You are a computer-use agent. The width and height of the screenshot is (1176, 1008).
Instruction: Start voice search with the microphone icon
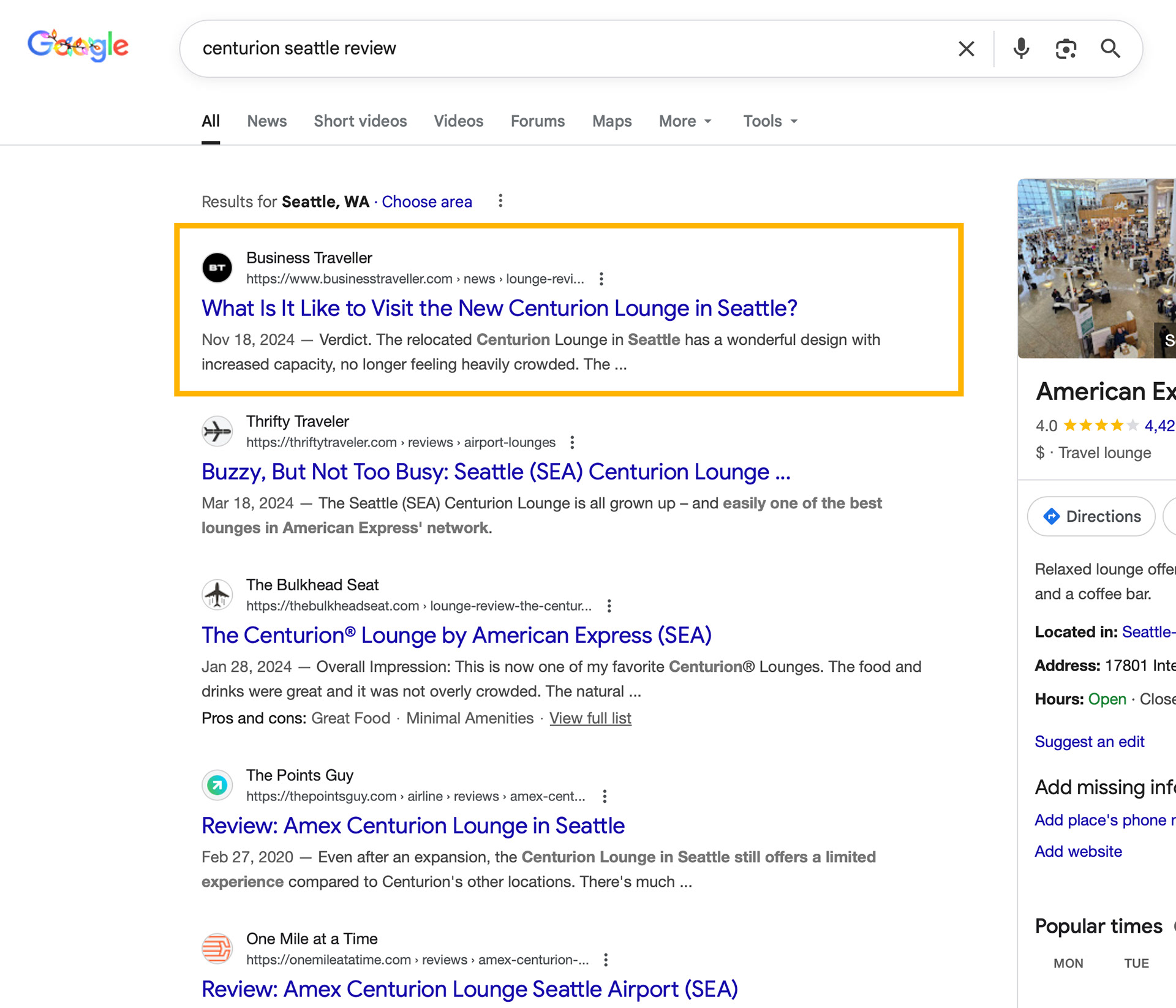click(x=1020, y=48)
